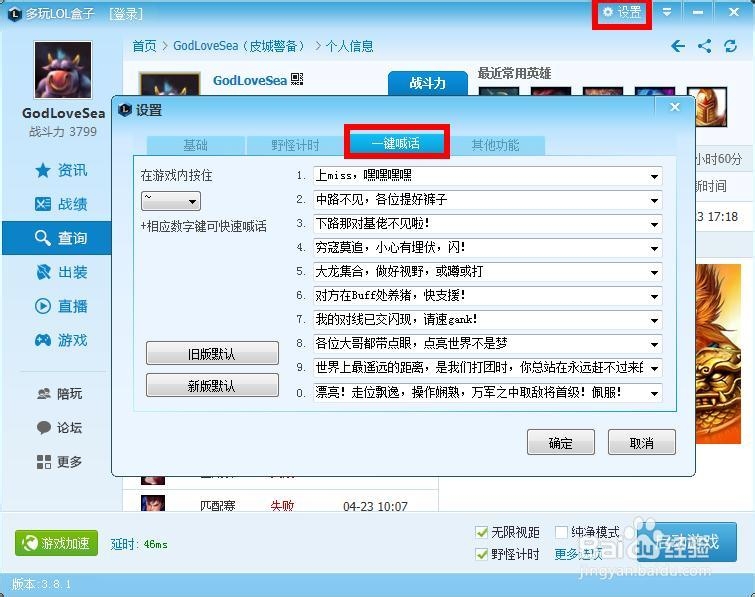755x597 pixels.
Task: Expand dropdown for phrase 9 世界上最遥远的距离
Action: (x=654, y=369)
